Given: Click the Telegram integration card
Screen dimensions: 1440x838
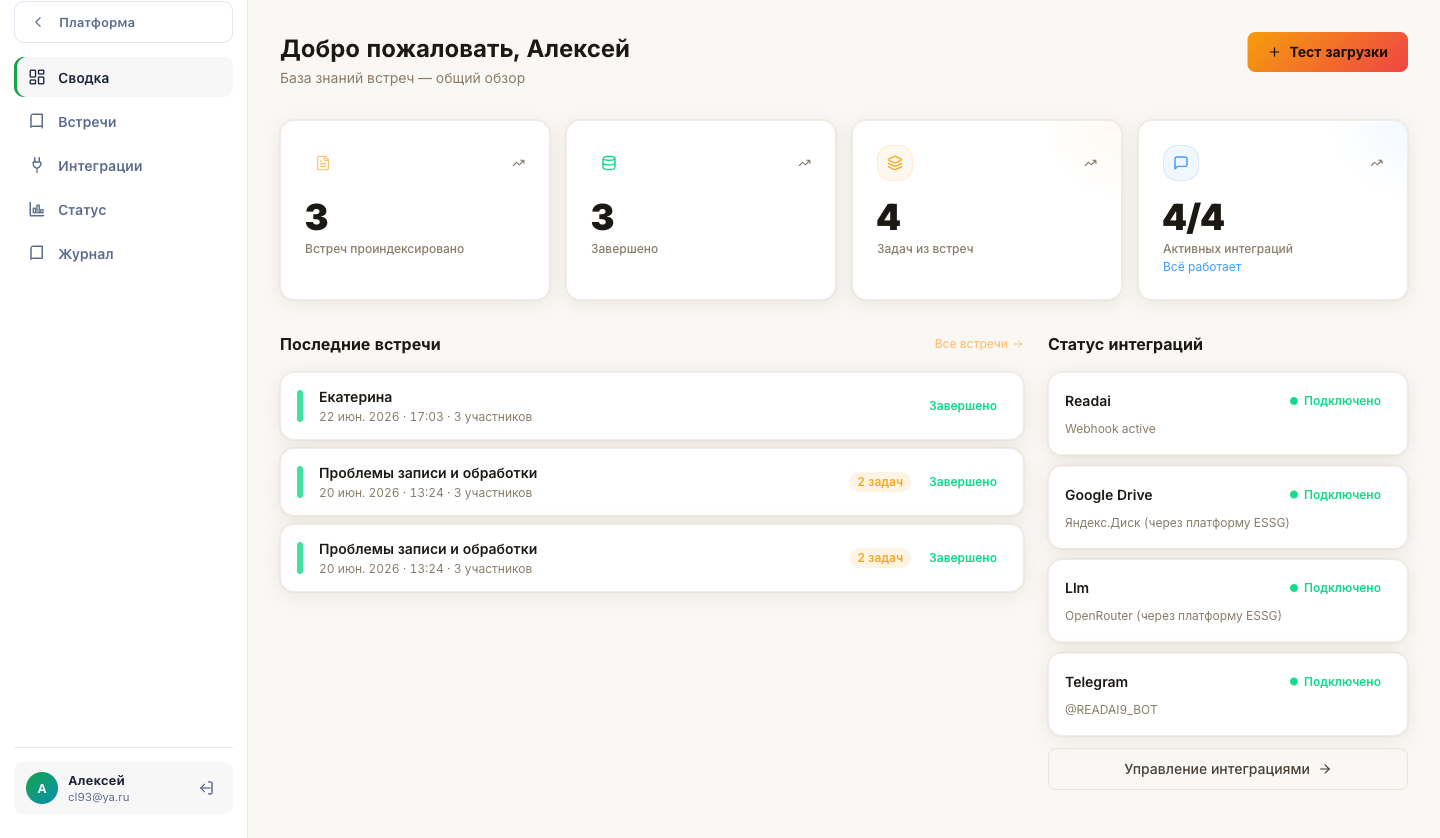Looking at the screenshot, I should click(1228, 695).
